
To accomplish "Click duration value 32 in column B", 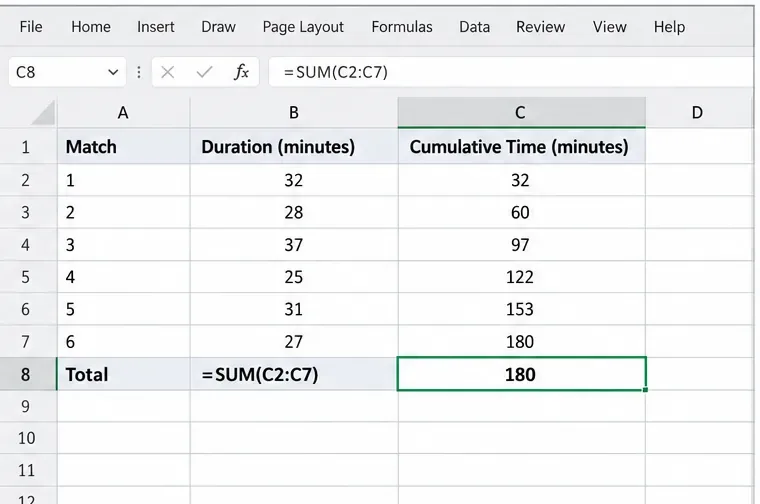I will pyautogui.click(x=294, y=180).
